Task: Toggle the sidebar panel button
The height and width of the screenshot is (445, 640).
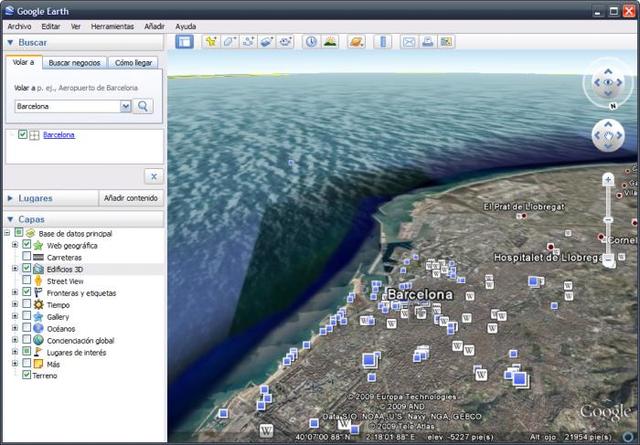Action: tap(184, 42)
